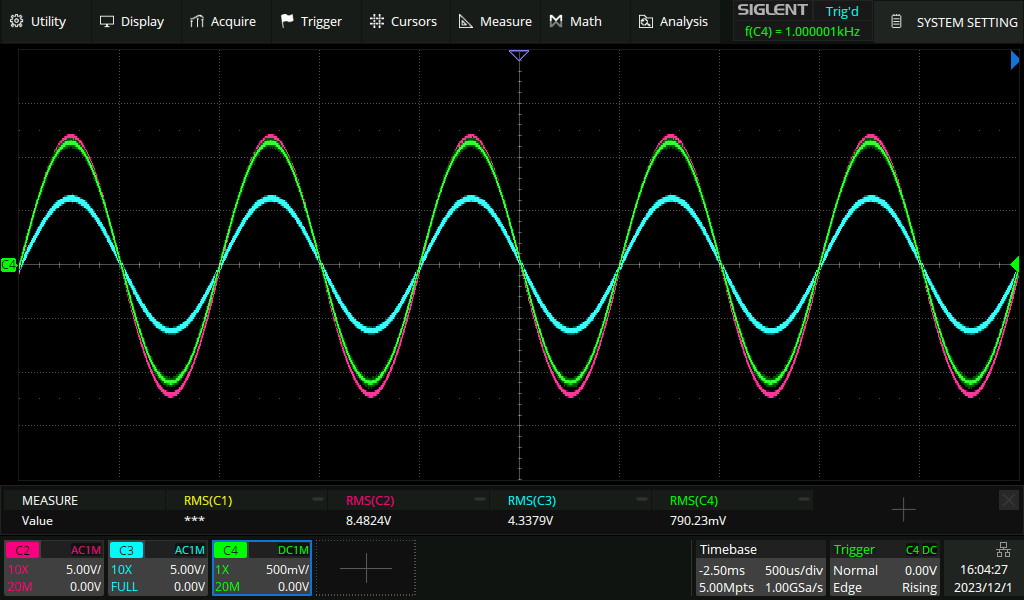
Task: Select the trigger position marker at top of grid
Action: click(x=519, y=55)
